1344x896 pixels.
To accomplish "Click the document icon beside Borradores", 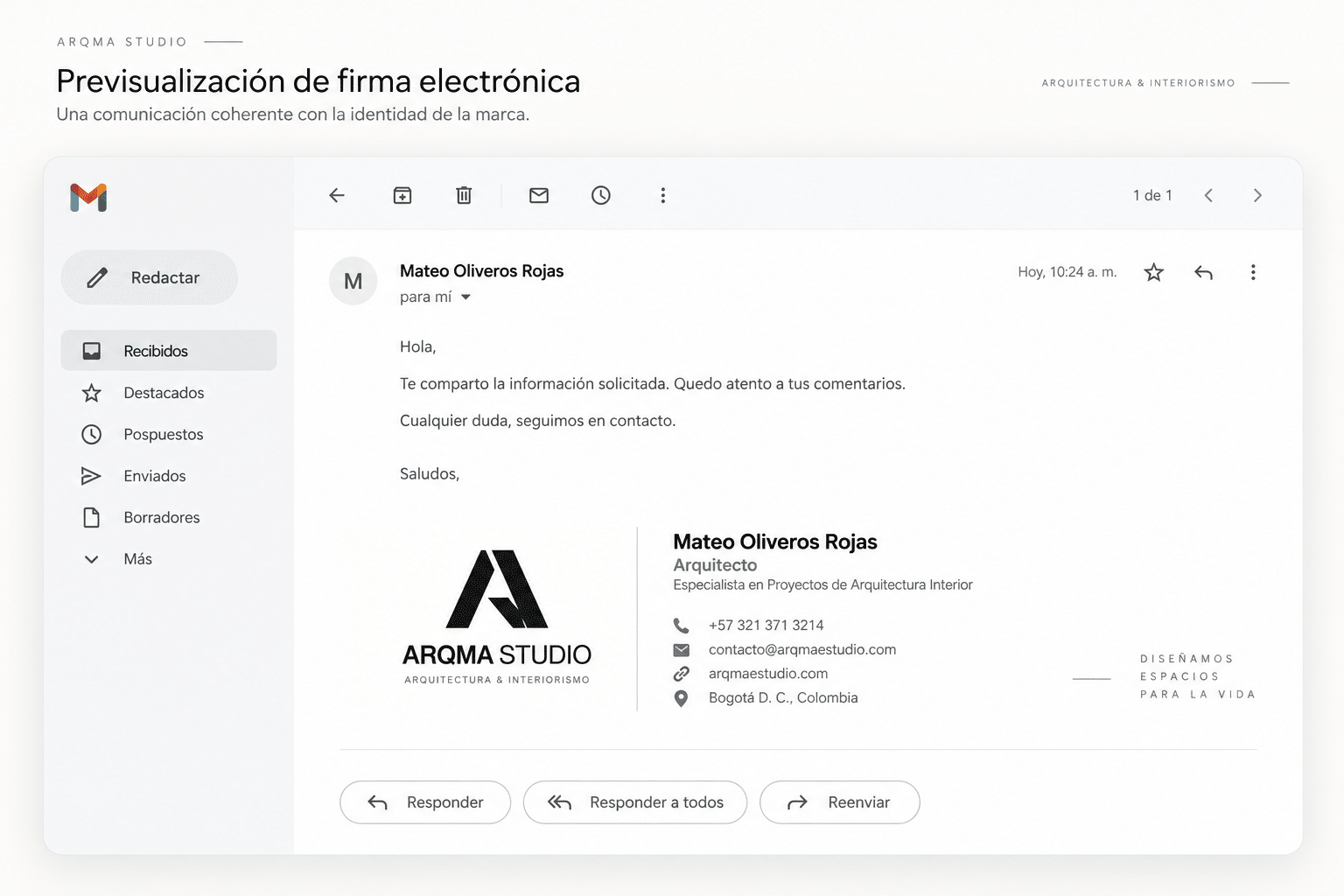I will 91,517.
